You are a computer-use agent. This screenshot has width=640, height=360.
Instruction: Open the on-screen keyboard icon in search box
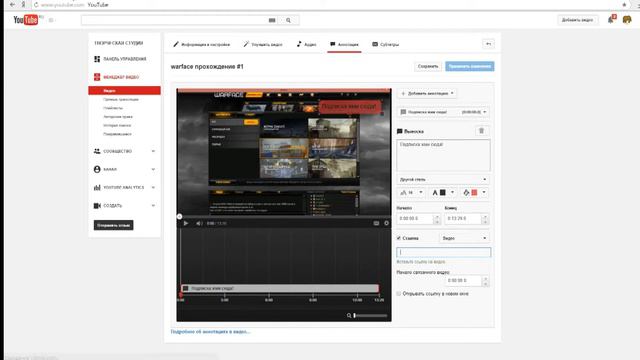(x=272, y=20)
